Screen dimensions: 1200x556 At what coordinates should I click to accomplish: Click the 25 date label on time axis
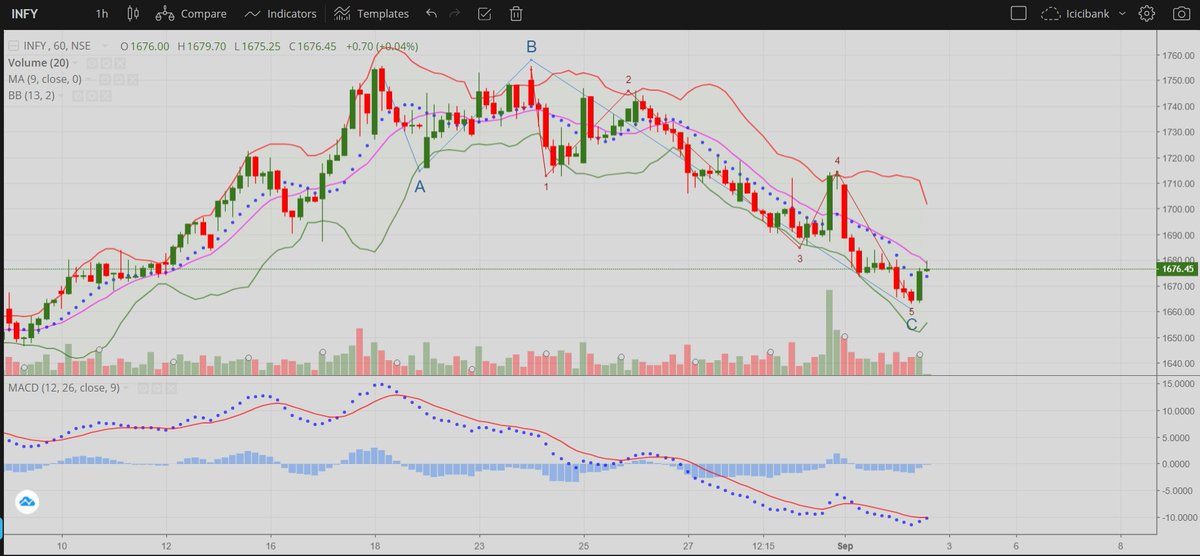(x=585, y=547)
